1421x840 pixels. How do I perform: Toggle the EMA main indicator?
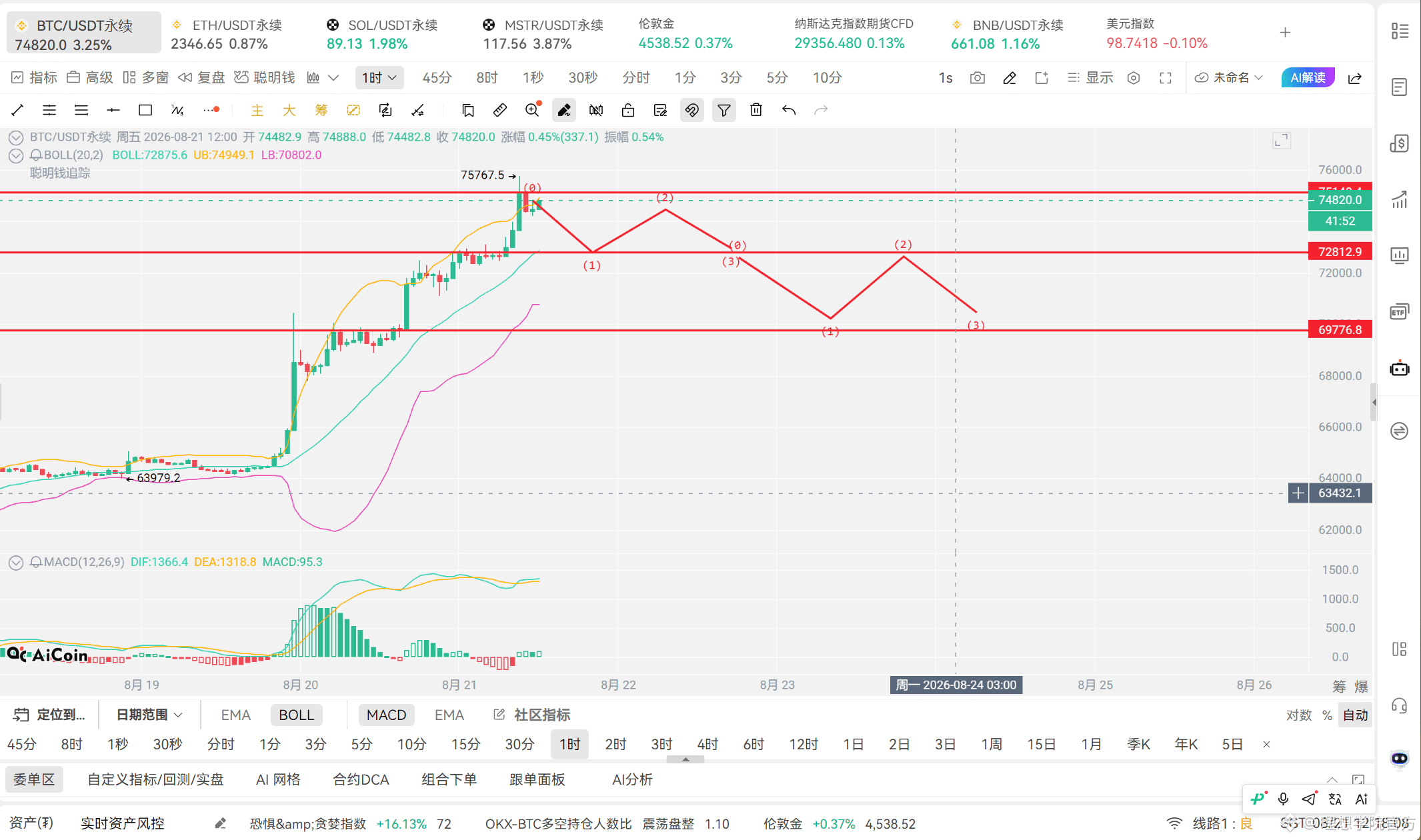[235, 715]
